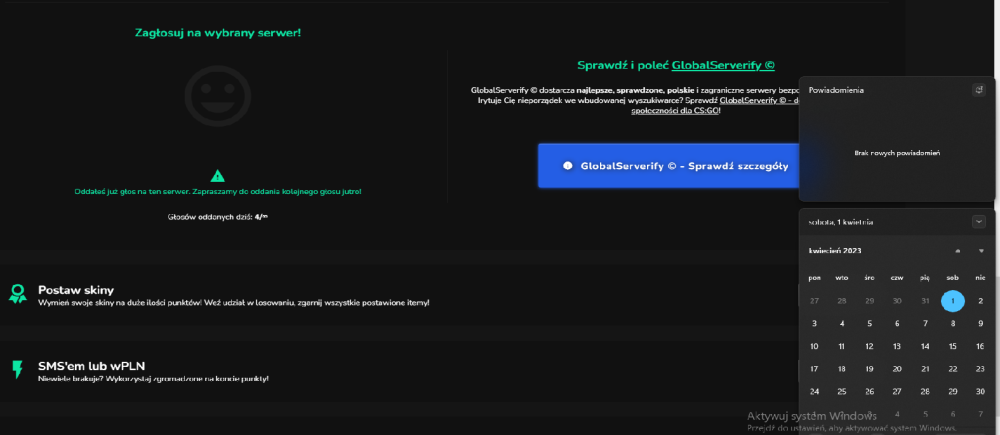
Task: Select day 20 in the calendar
Action: click(897, 369)
